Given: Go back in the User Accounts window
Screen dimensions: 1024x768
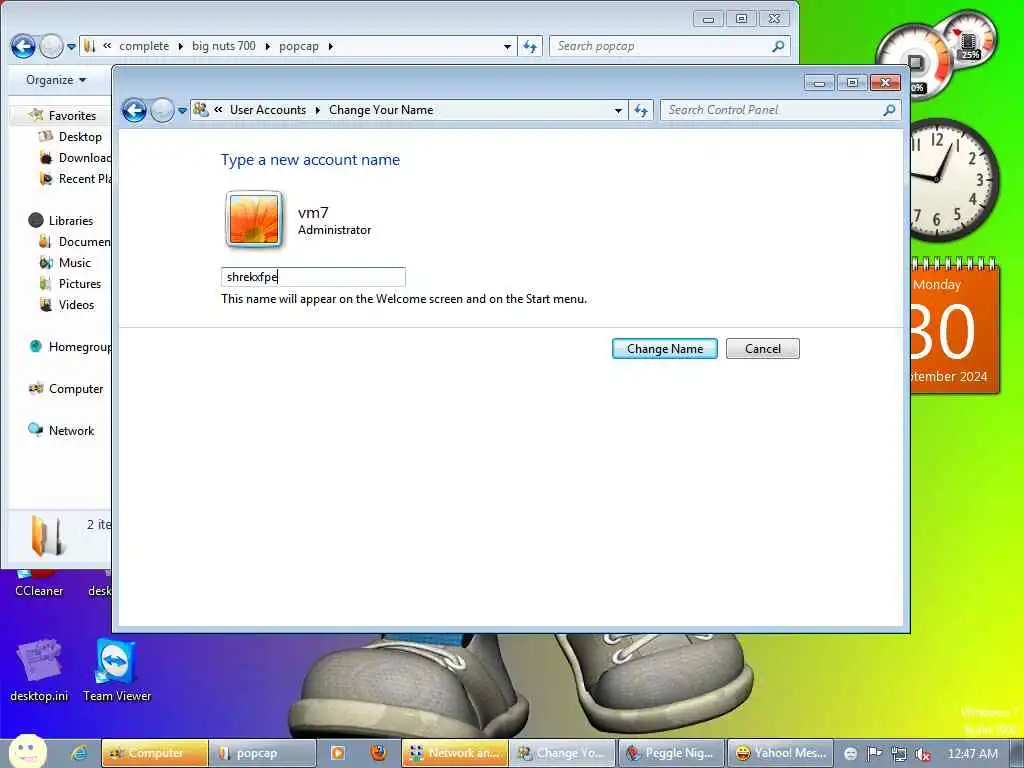Looking at the screenshot, I should coord(135,110).
